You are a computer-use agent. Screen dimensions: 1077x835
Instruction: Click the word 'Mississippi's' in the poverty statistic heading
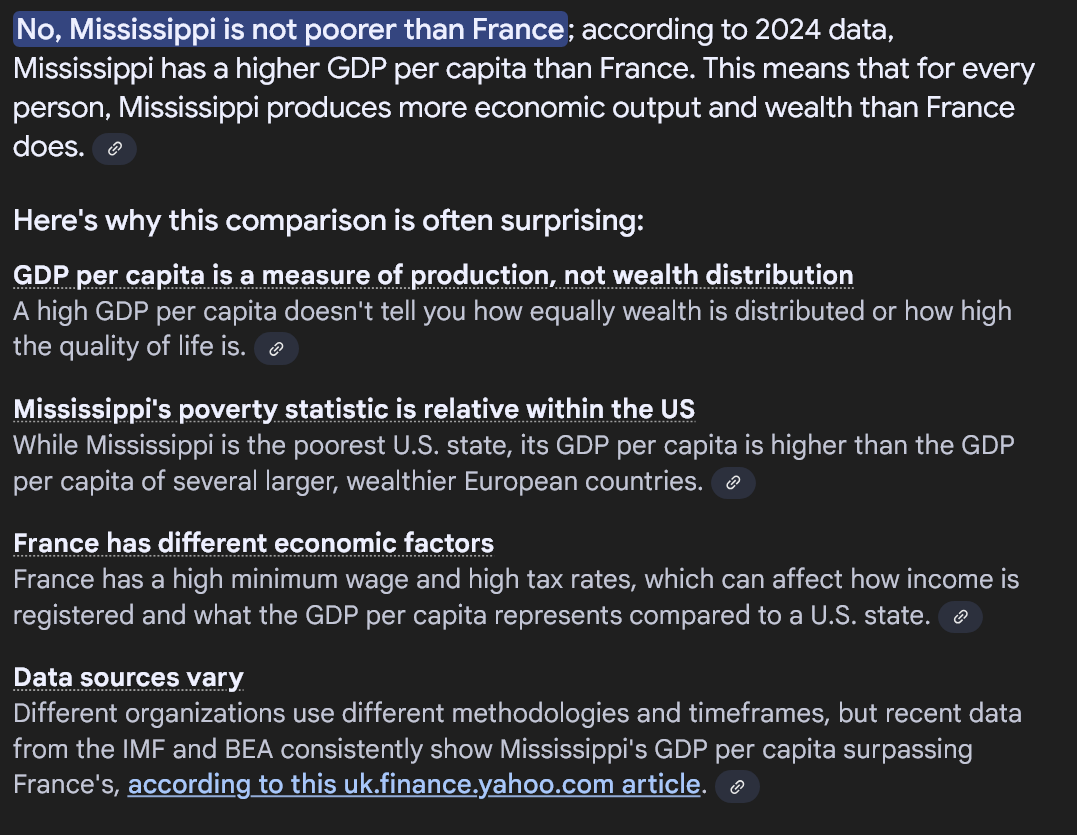[92, 409]
